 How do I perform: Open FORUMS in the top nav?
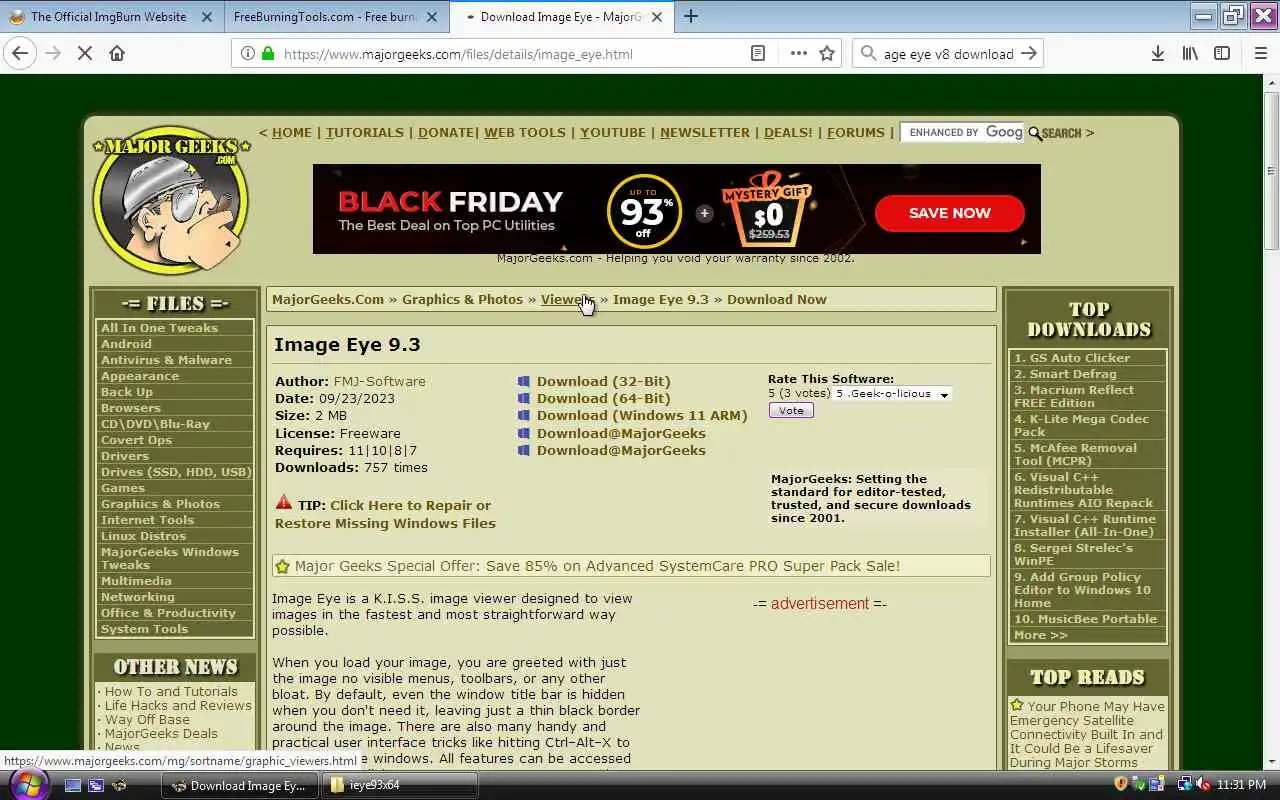(x=856, y=132)
